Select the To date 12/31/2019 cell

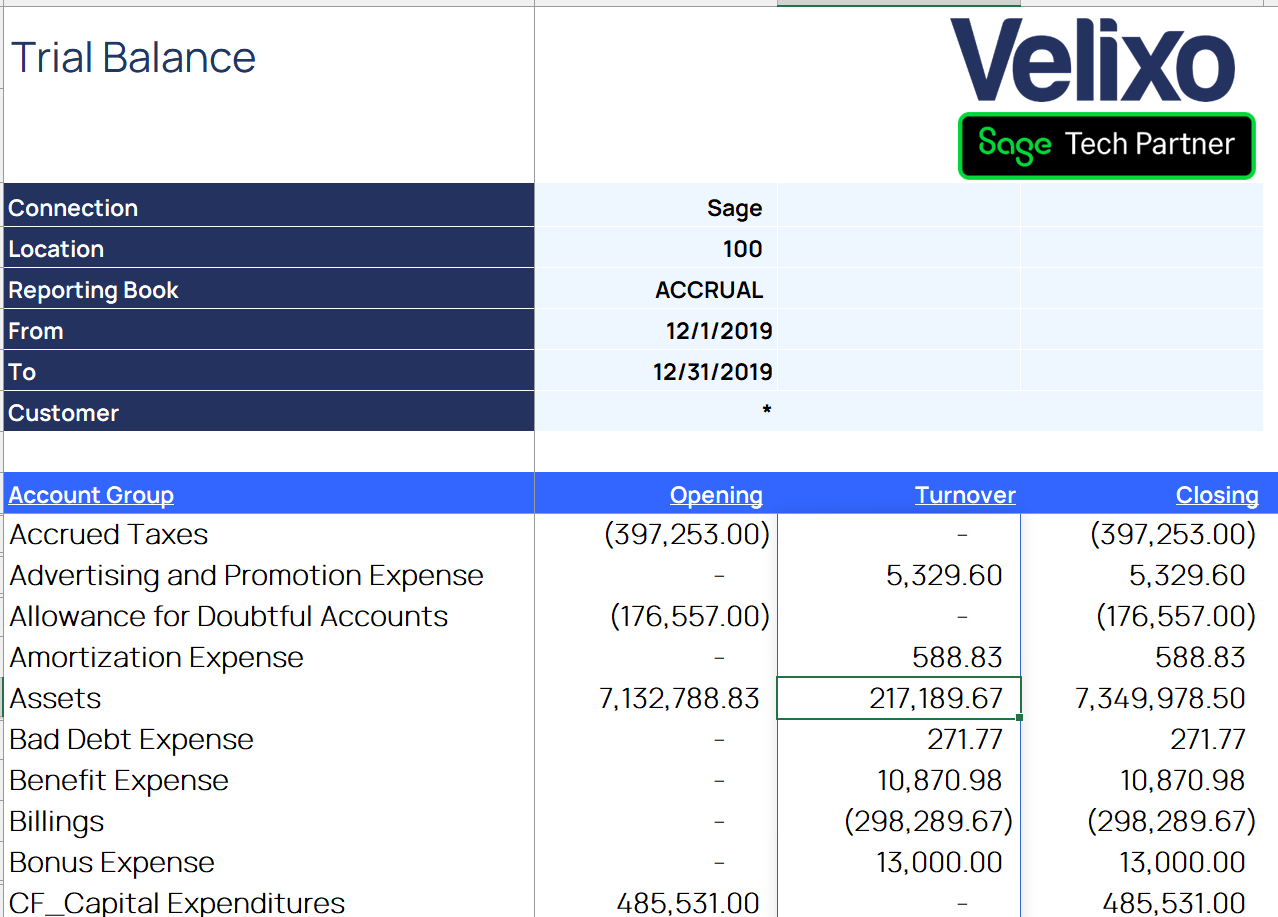tap(656, 372)
